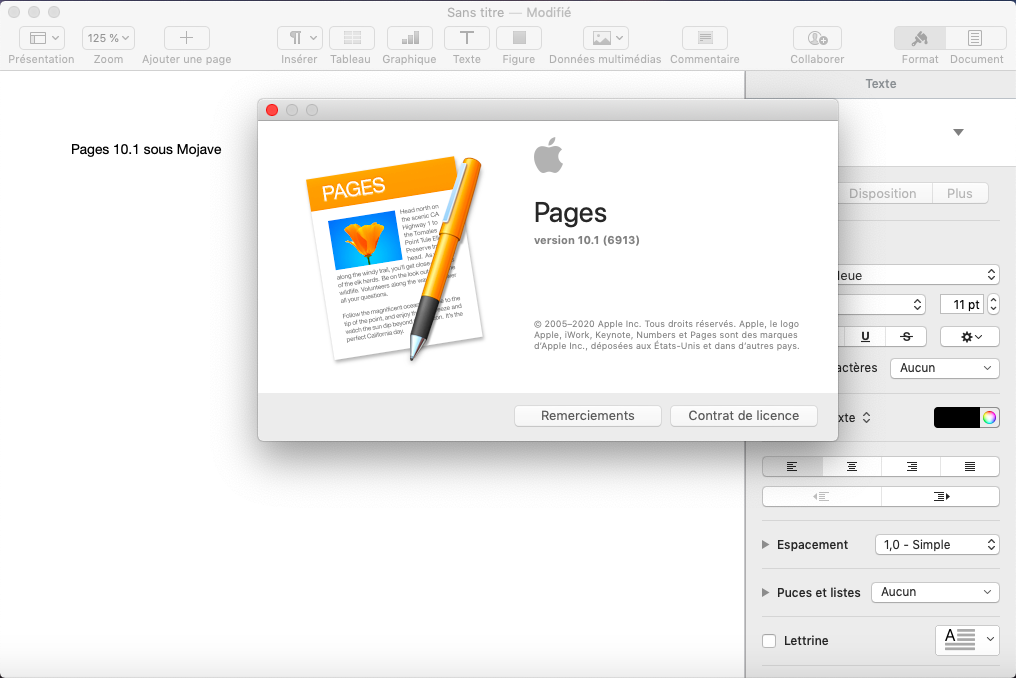Align text right
1016x678 pixels.
tap(911, 467)
